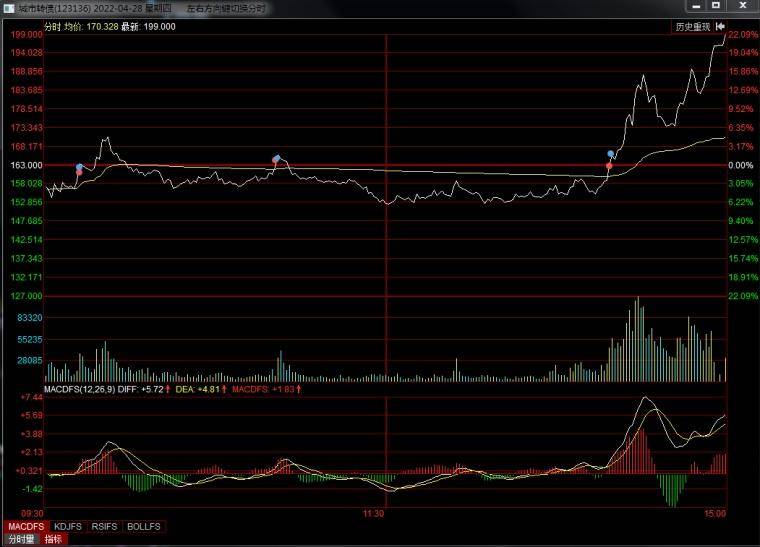This screenshot has width=760, height=547.
Task: Click the 83320 volume axis label
Action: pos(30,318)
